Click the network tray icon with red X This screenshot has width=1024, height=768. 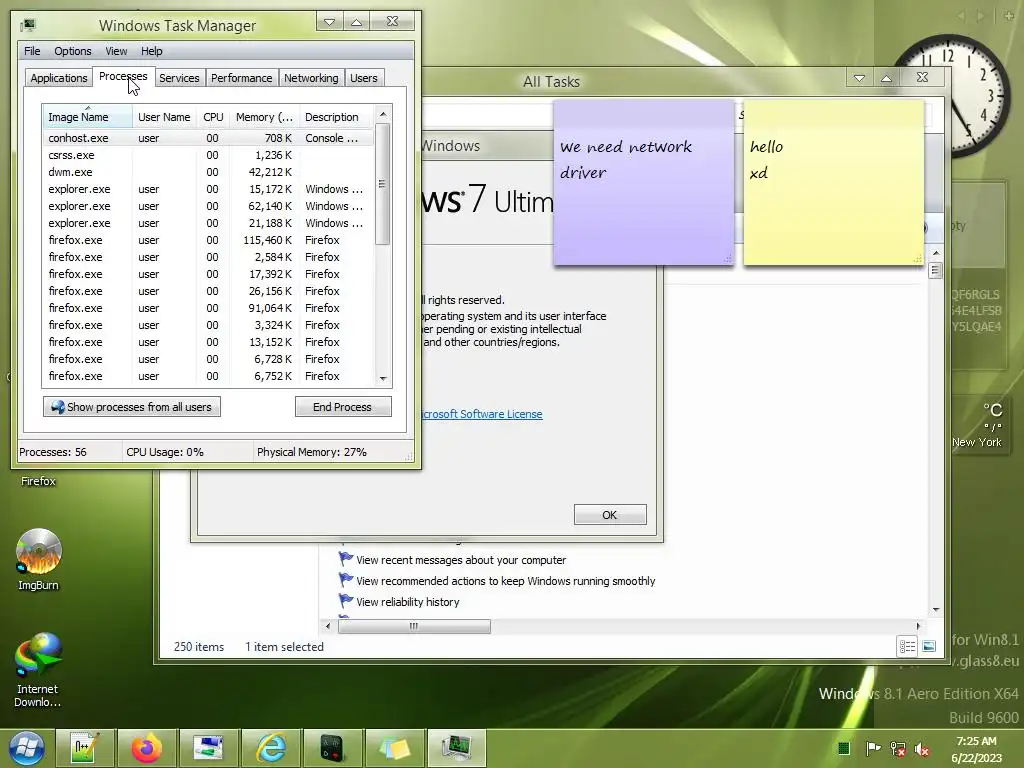pos(898,748)
